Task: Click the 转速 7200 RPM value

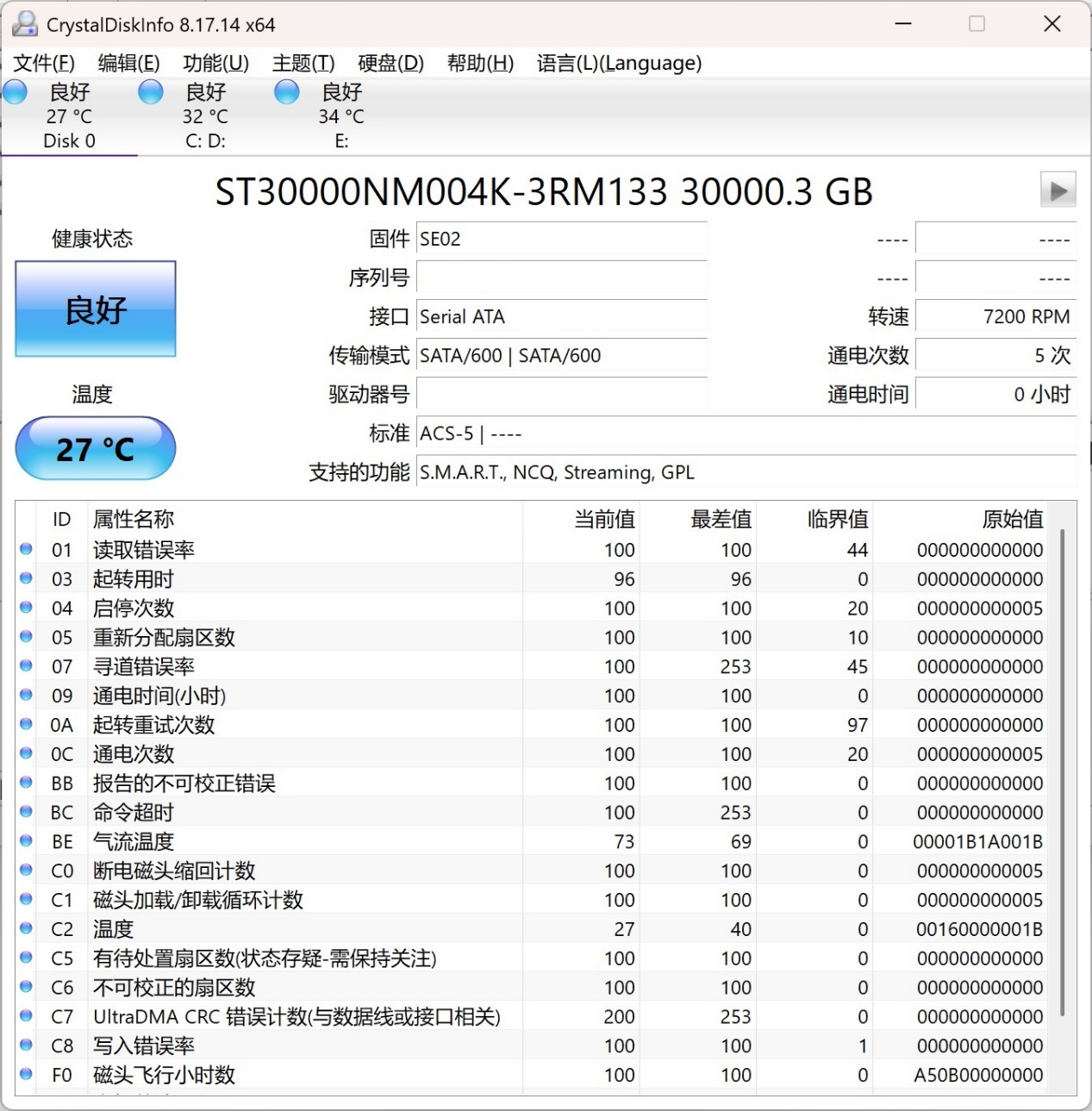Action: coord(996,316)
